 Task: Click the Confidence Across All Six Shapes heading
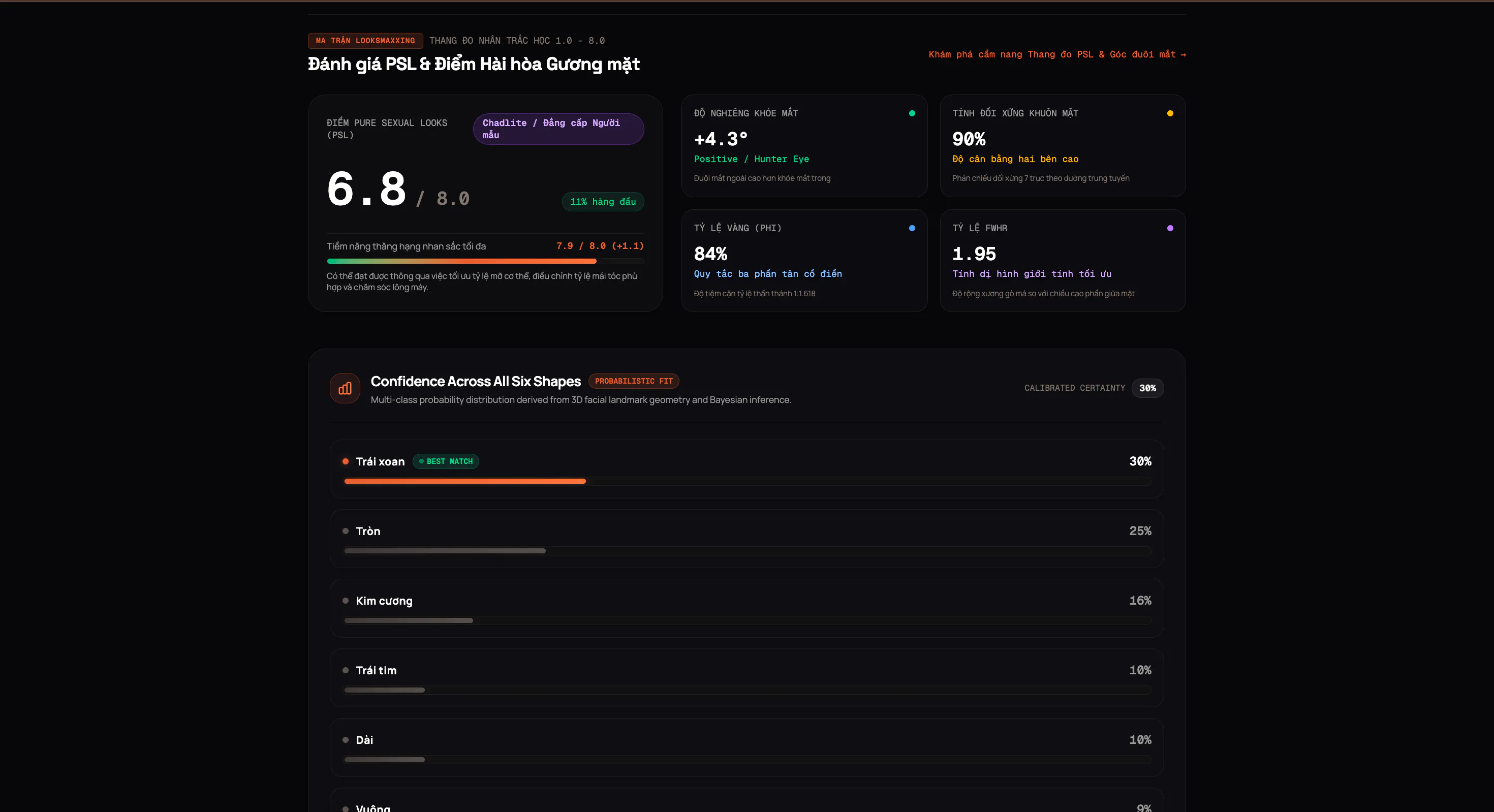pyautogui.click(x=476, y=381)
